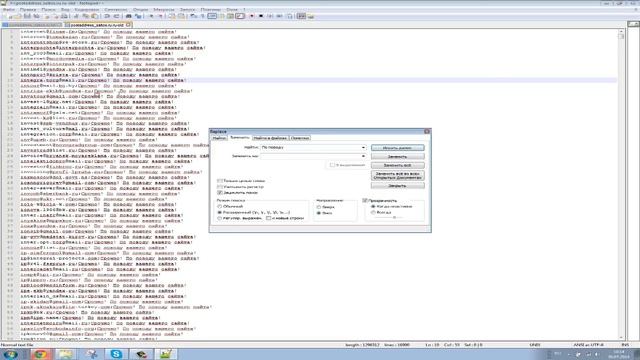Image resolution: width=640 pixels, height=360 pixels.
Task: Click the Paste toolbar icon
Action: tap(94, 16)
